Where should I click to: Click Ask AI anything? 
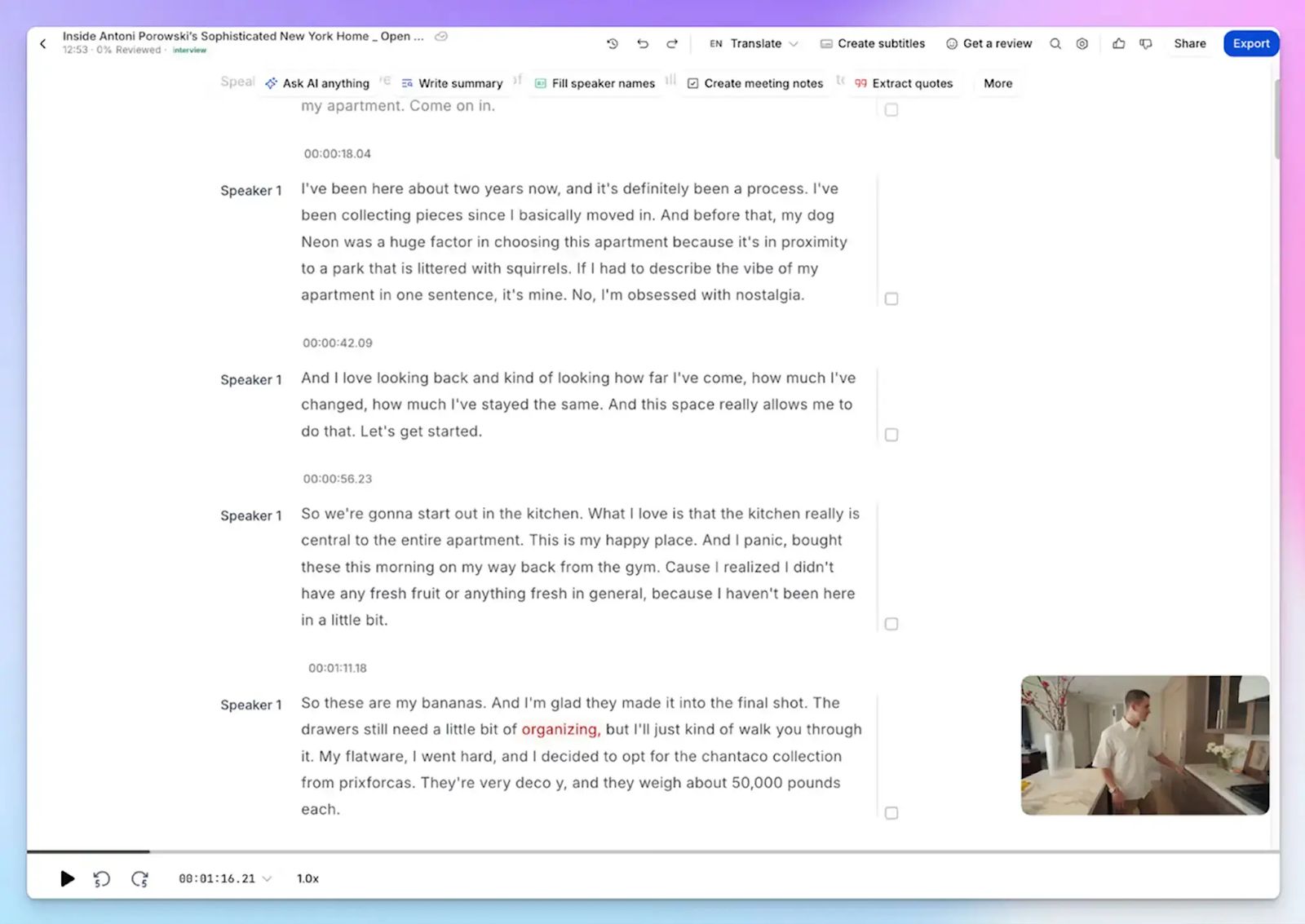point(325,82)
